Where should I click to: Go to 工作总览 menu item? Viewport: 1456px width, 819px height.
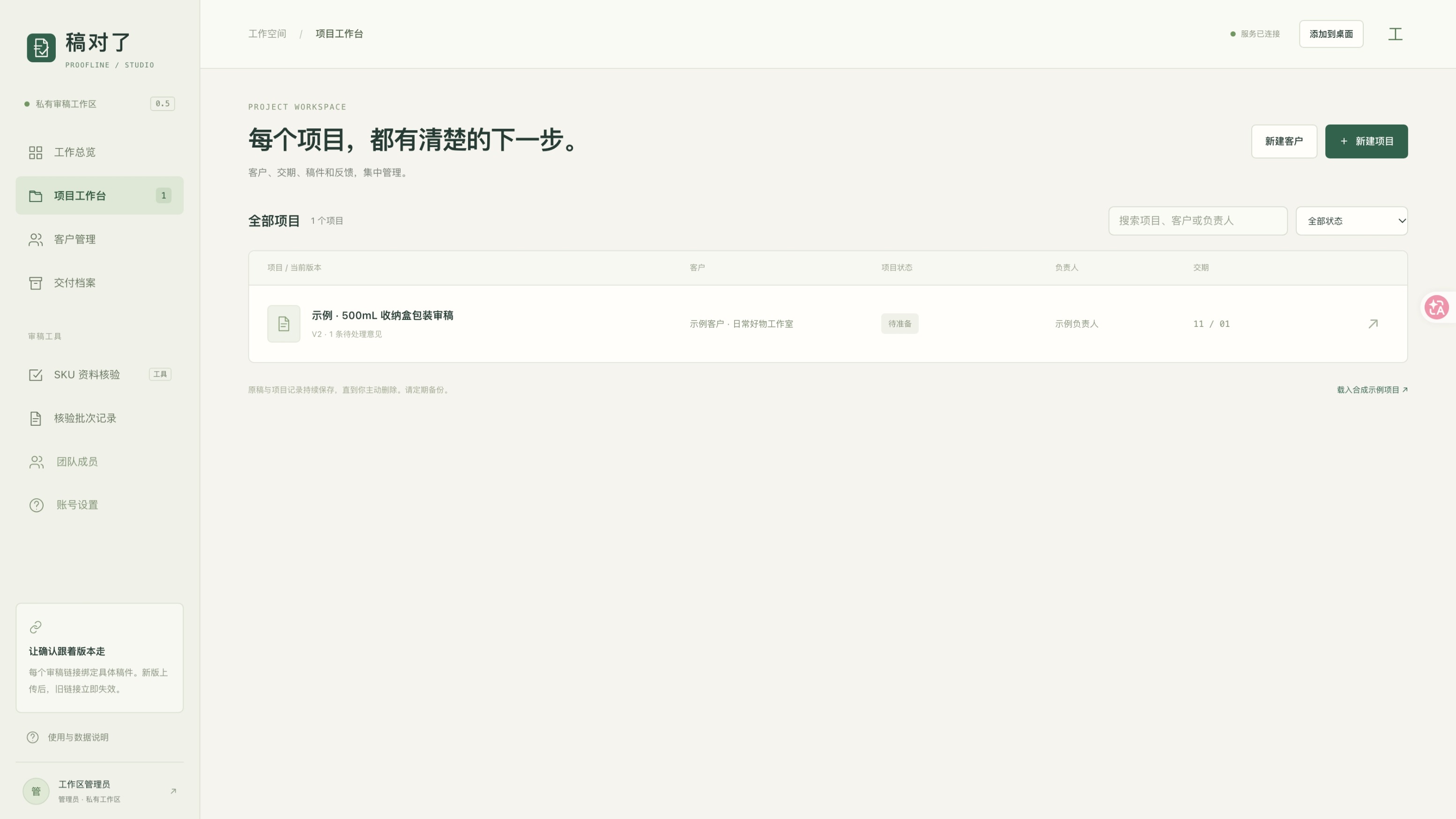click(x=99, y=153)
